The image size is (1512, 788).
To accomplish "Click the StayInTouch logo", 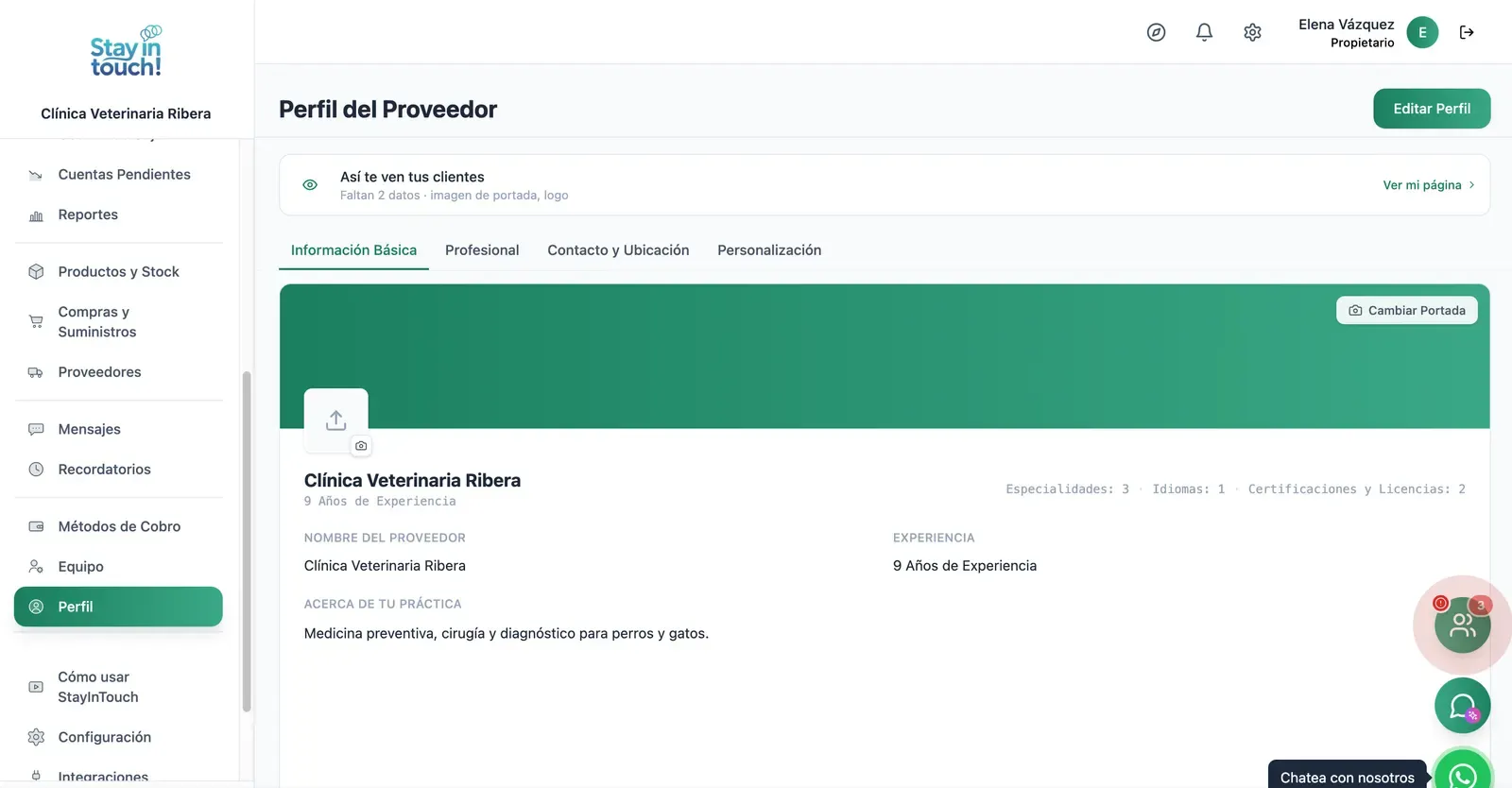I will tap(126, 52).
